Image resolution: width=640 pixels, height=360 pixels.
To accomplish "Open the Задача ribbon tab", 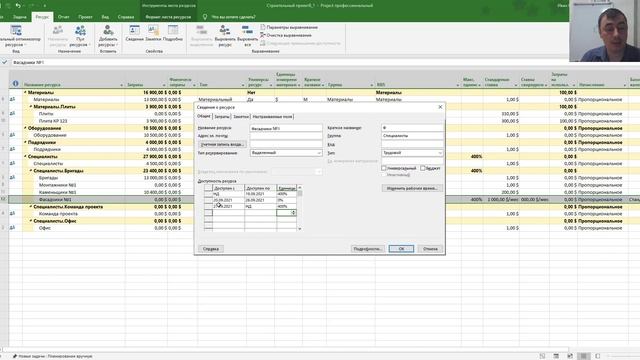I will pos(20,17).
